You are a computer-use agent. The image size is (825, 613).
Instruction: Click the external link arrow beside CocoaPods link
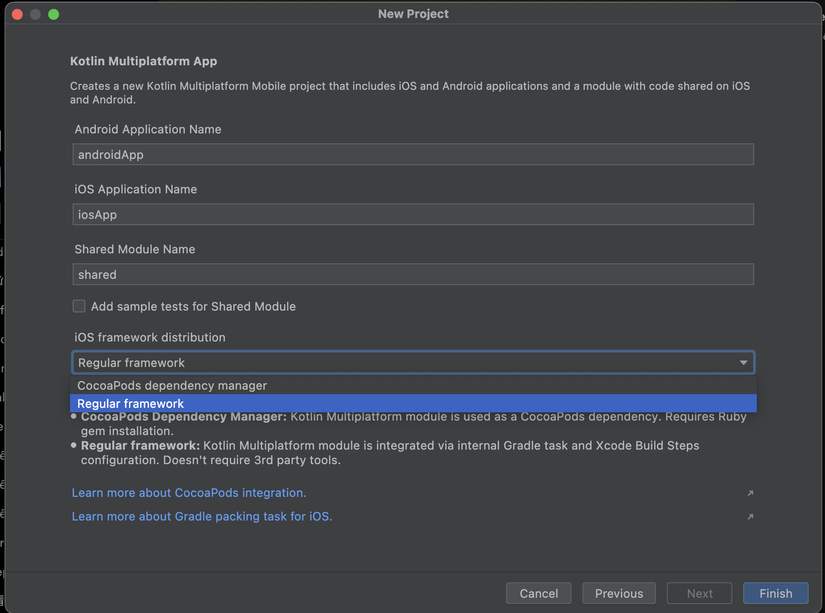pos(750,492)
